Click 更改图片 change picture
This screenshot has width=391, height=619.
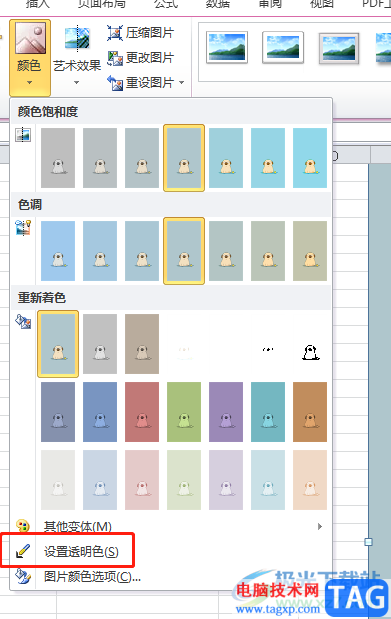click(141, 58)
